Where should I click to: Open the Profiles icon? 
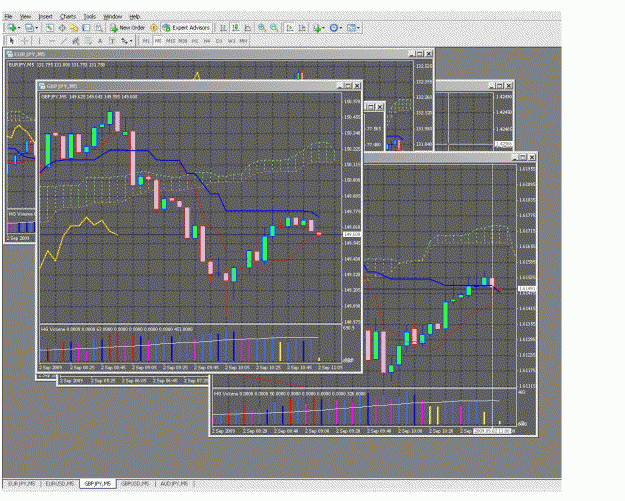(x=29, y=28)
